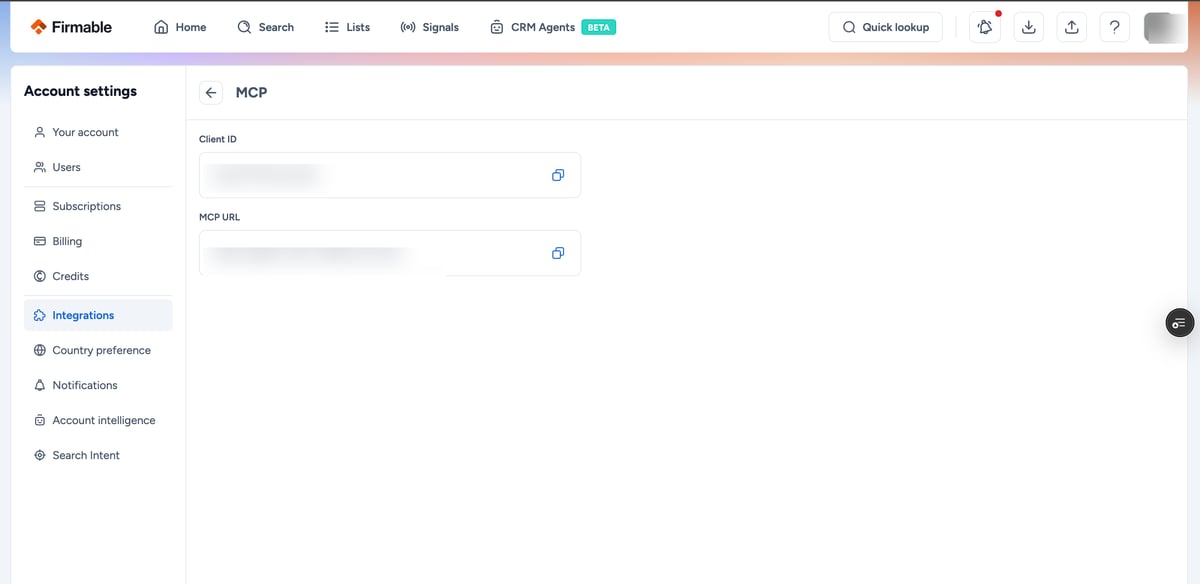Copy the MCP URL value
This screenshot has width=1200, height=584.
(558, 253)
